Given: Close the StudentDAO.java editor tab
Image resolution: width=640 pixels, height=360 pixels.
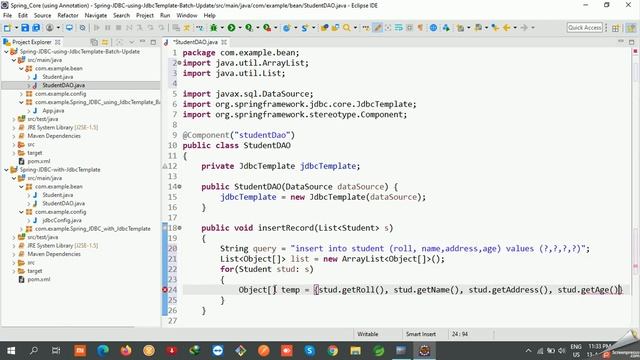Looking at the screenshot, I should point(224,42).
